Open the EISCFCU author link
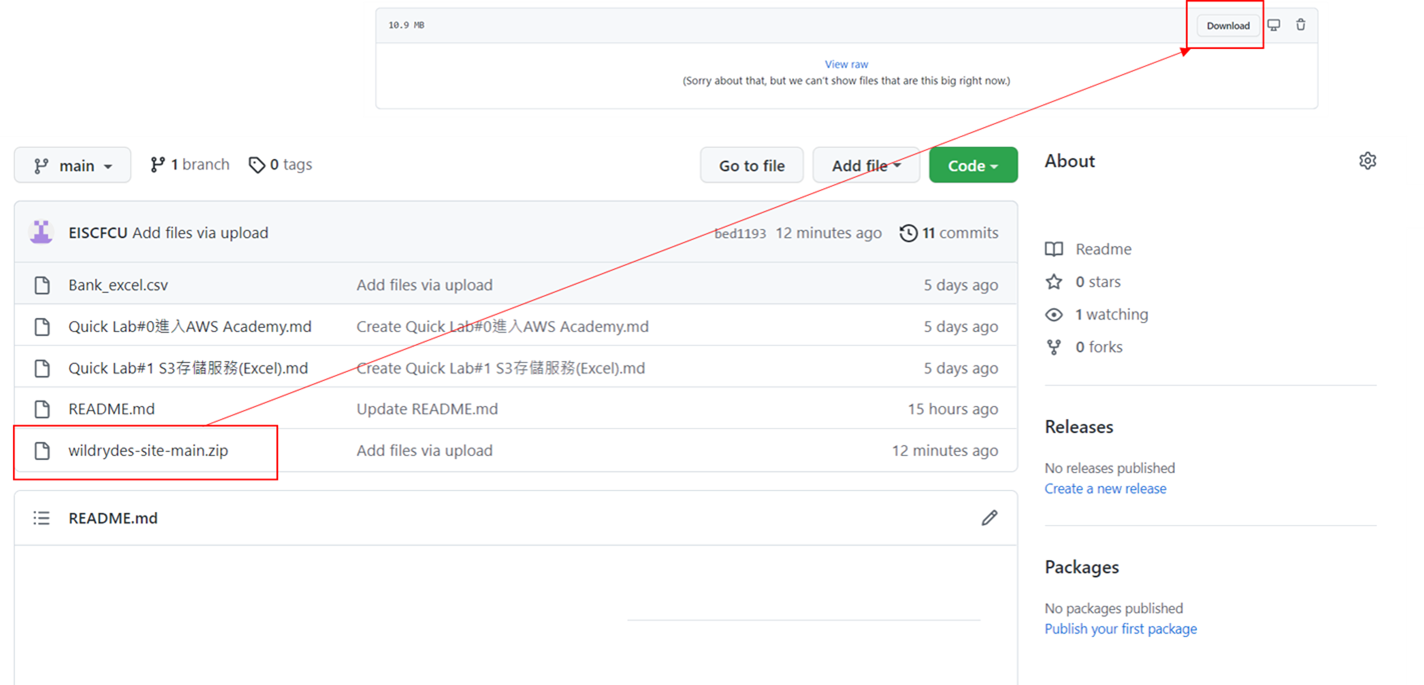 [98, 233]
